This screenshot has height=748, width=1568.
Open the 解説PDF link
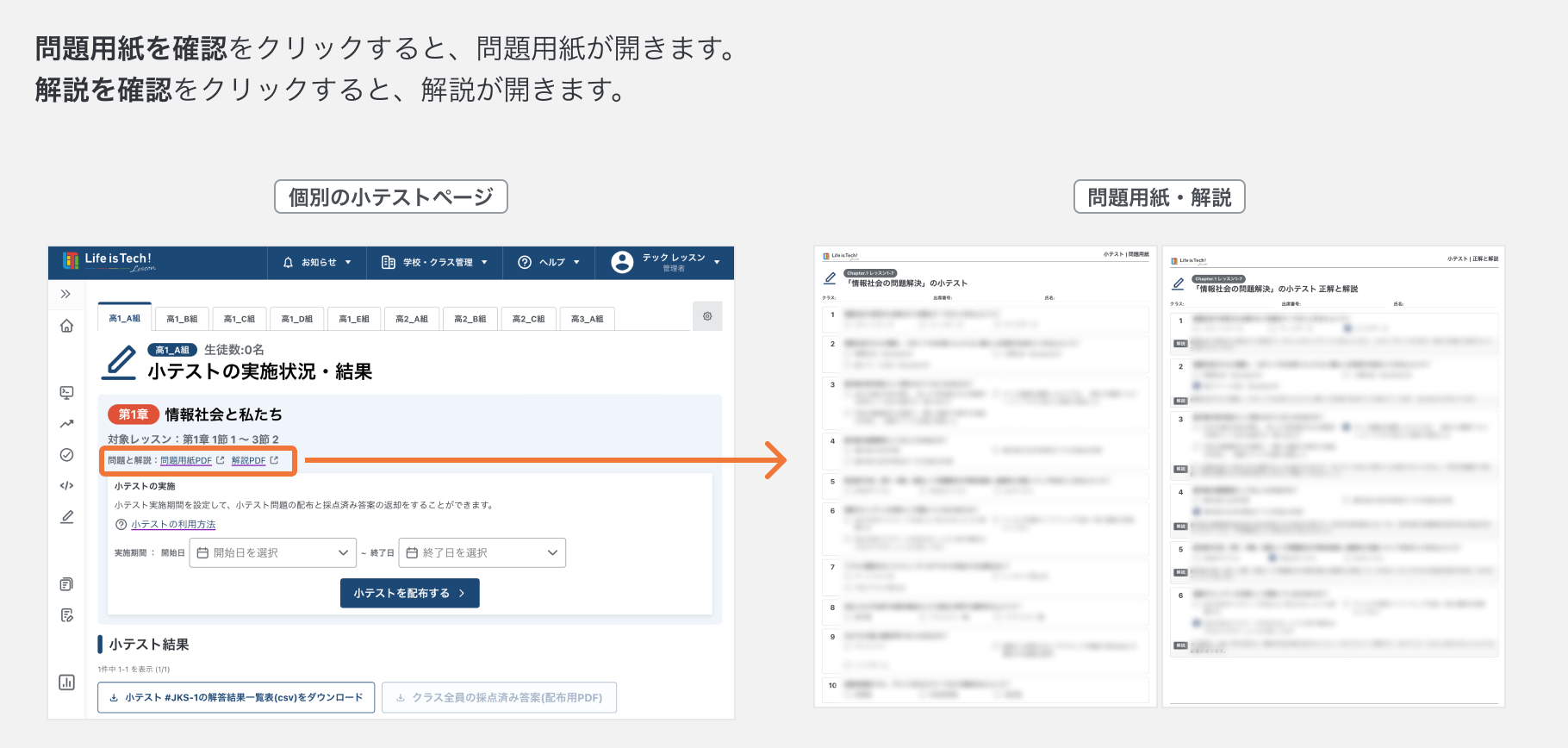tap(248, 460)
